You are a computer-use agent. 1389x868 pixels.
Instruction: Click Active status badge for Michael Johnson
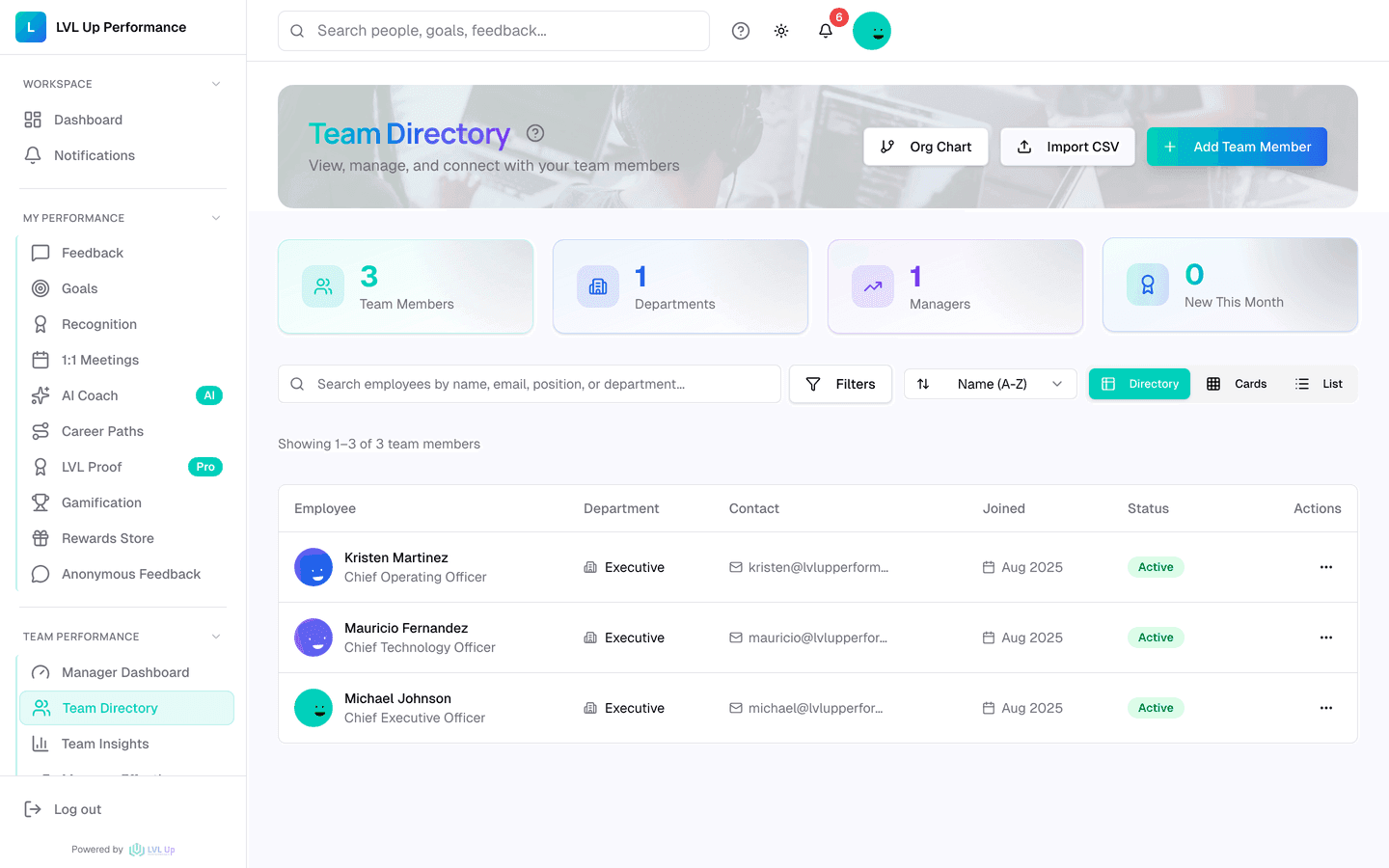(x=1156, y=708)
